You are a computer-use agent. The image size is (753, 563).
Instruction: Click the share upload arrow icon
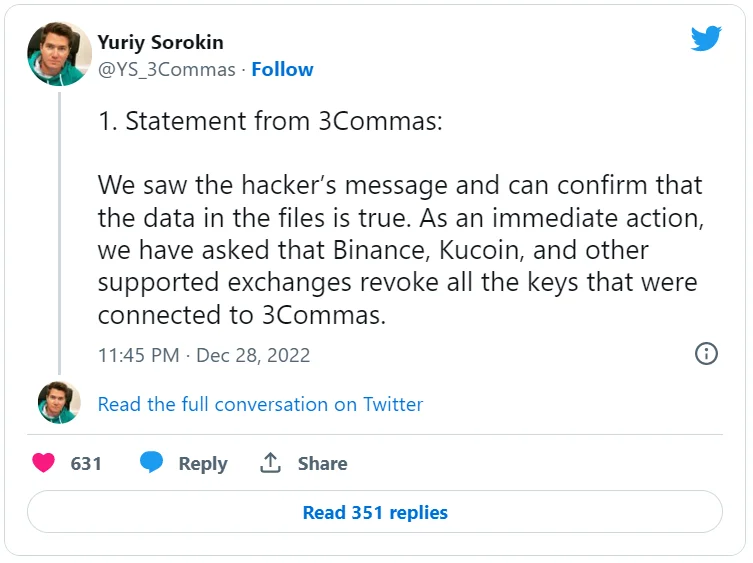point(269,463)
